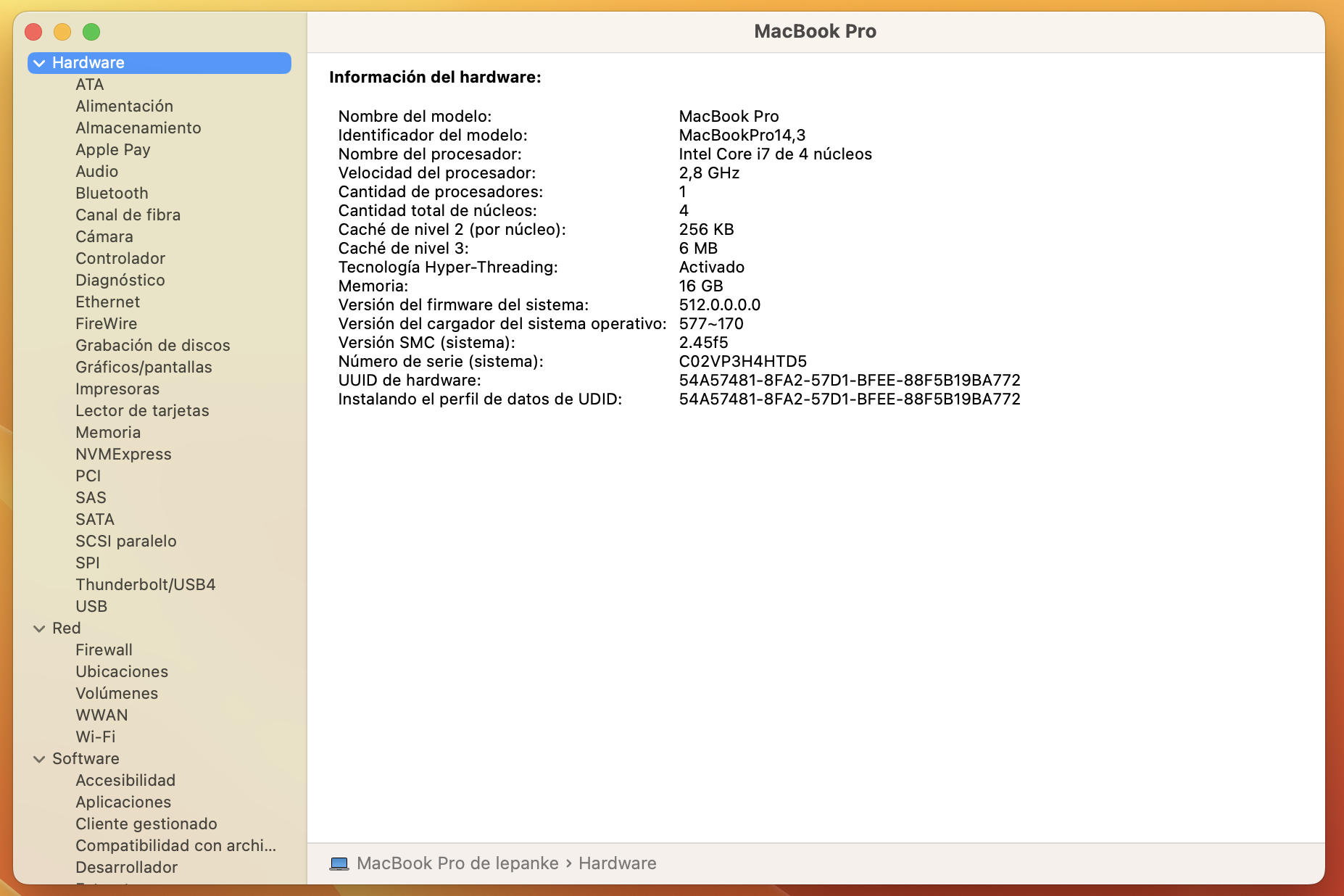Show Wi-Fi network information
The image size is (1344, 896).
pyautogui.click(x=96, y=737)
